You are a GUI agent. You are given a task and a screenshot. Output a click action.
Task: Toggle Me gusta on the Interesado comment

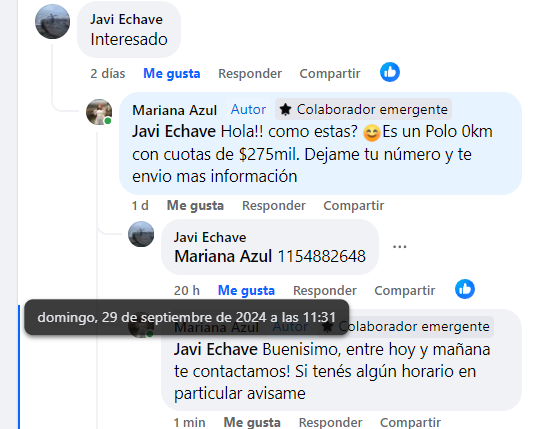coord(172,73)
